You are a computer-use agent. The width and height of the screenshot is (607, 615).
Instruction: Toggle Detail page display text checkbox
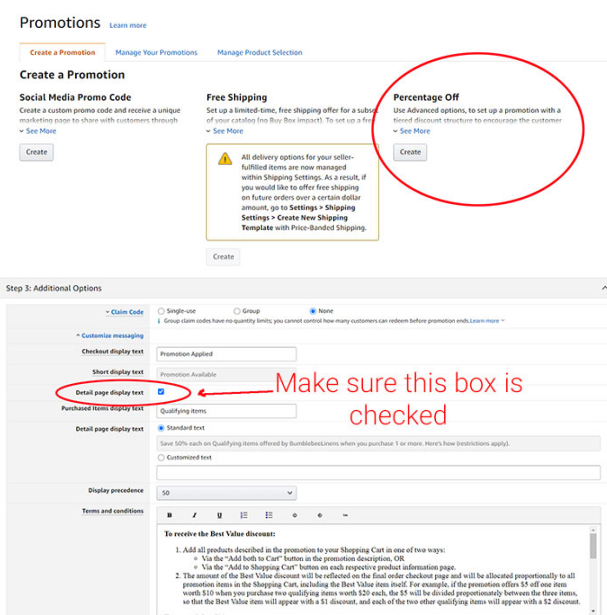161,391
